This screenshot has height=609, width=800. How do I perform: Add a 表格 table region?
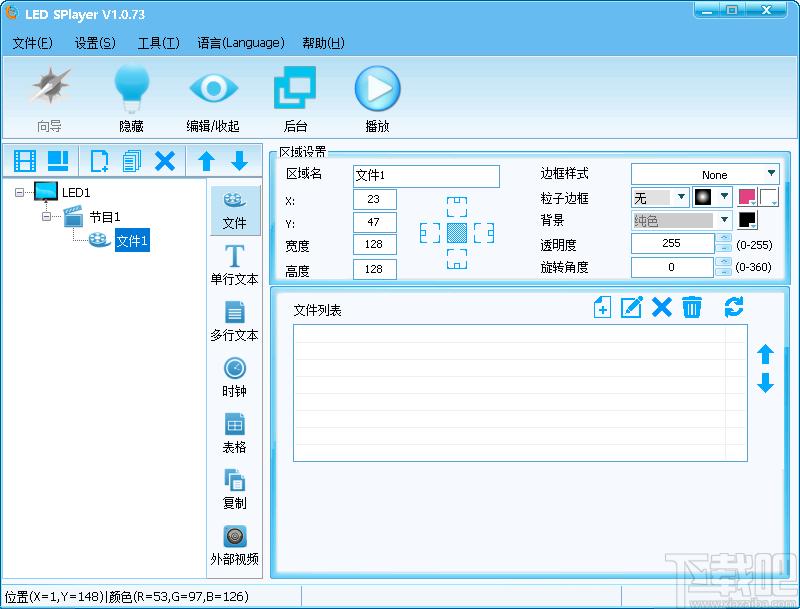(x=235, y=434)
